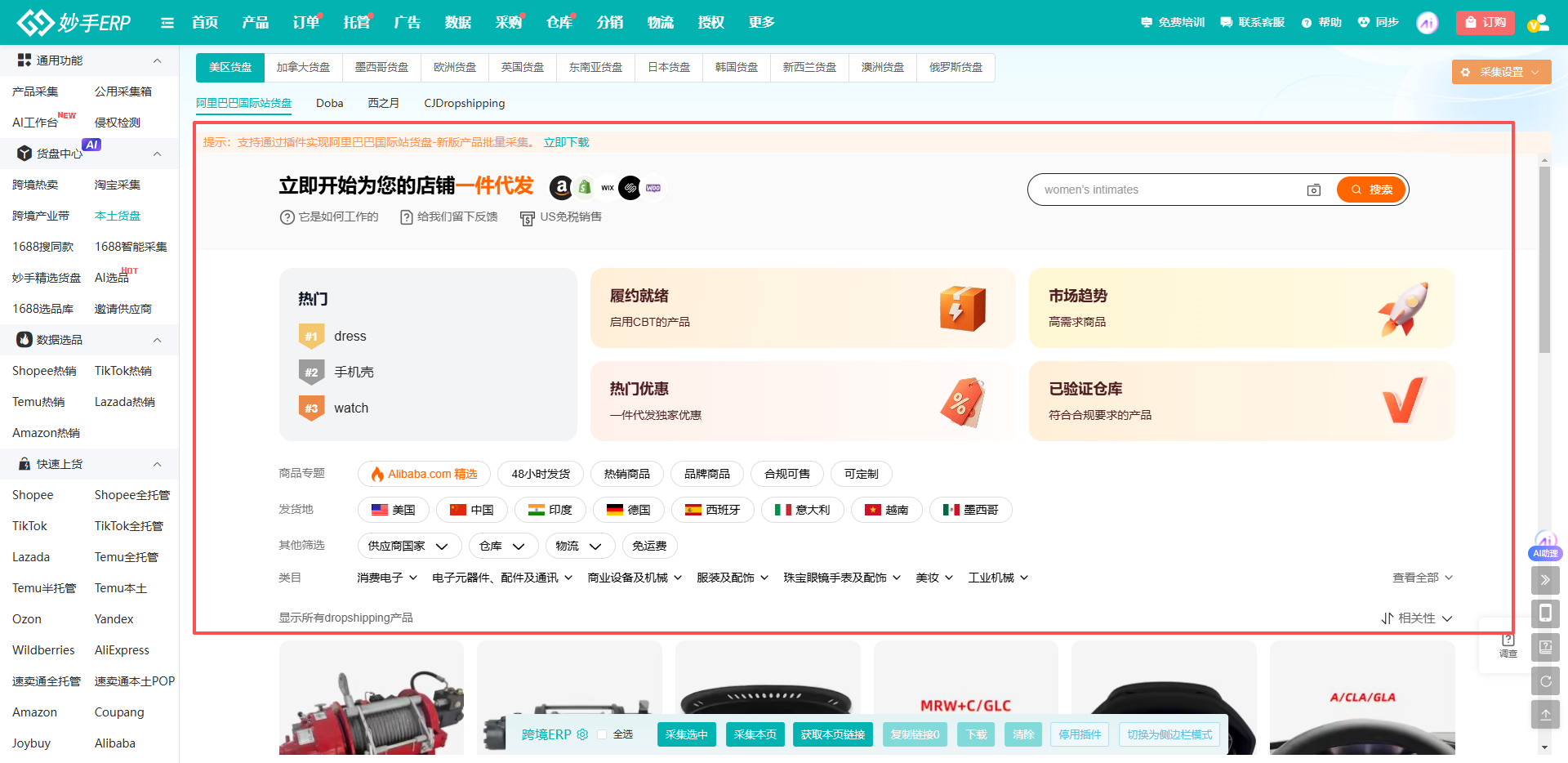Viewport: 1568px width, 763px height.
Task: Toggle the 可定制 customizable filter
Action: 861,474
